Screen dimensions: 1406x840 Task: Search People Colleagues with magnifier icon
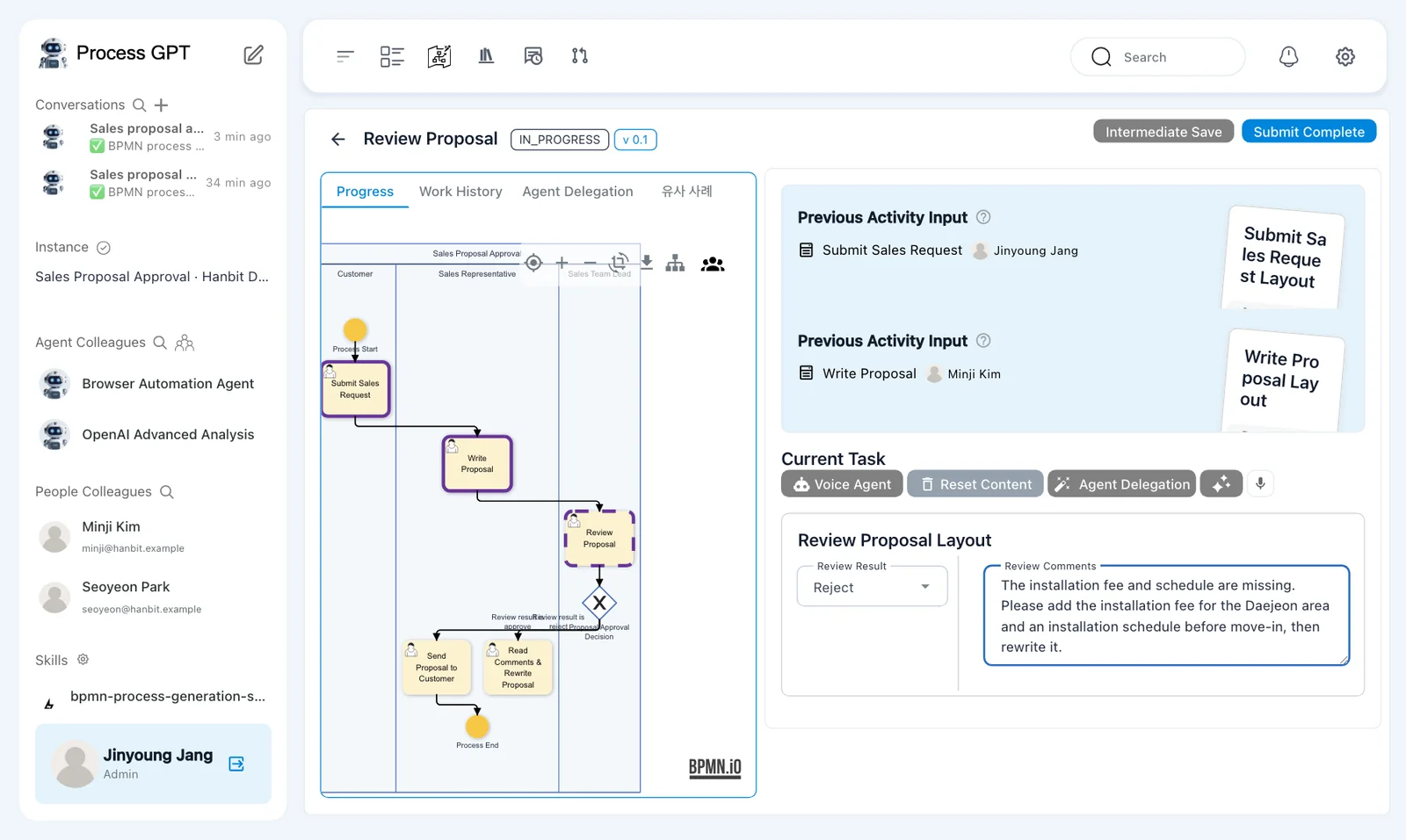(167, 492)
